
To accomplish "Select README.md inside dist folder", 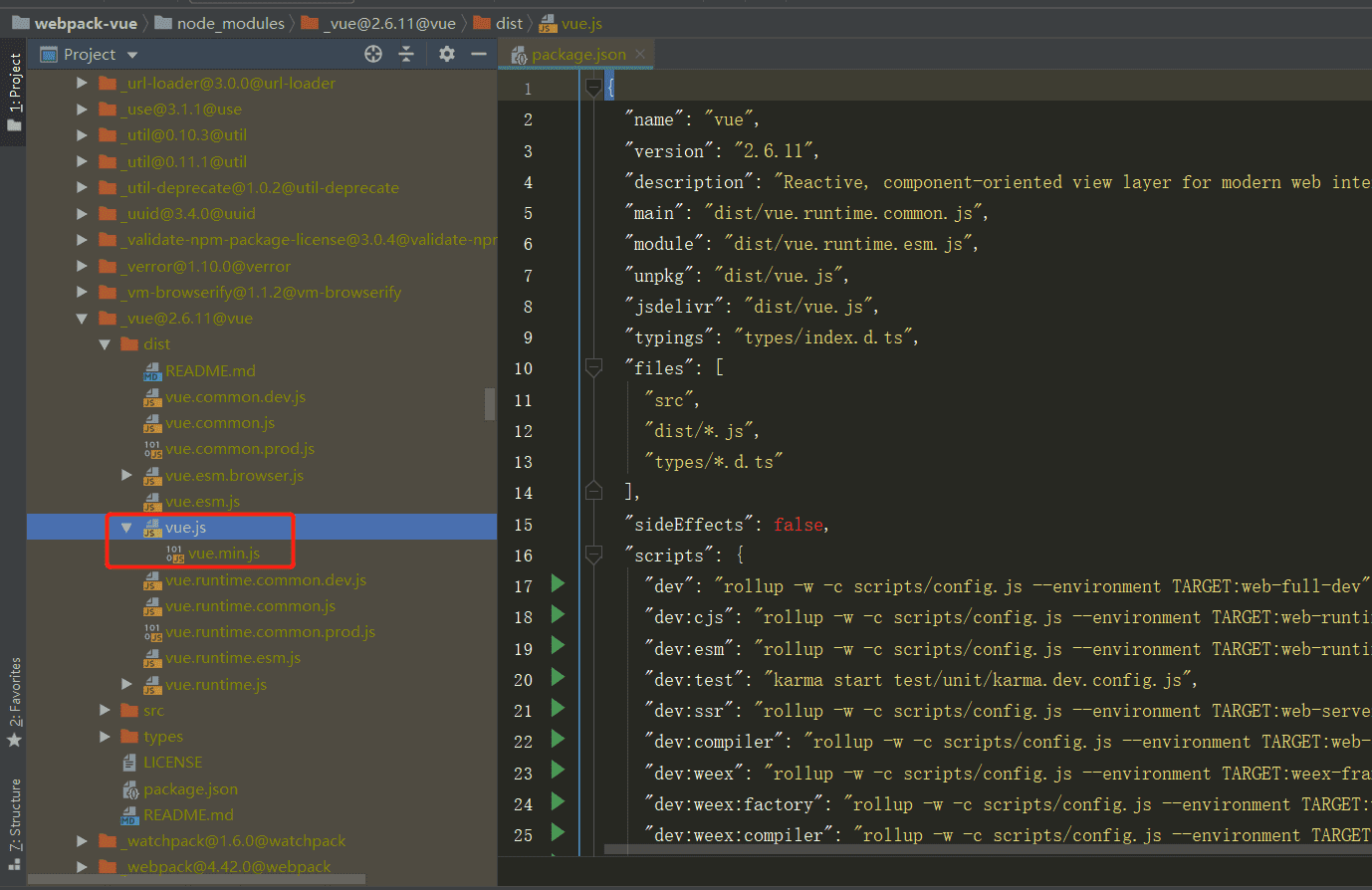I will pyautogui.click(x=210, y=370).
